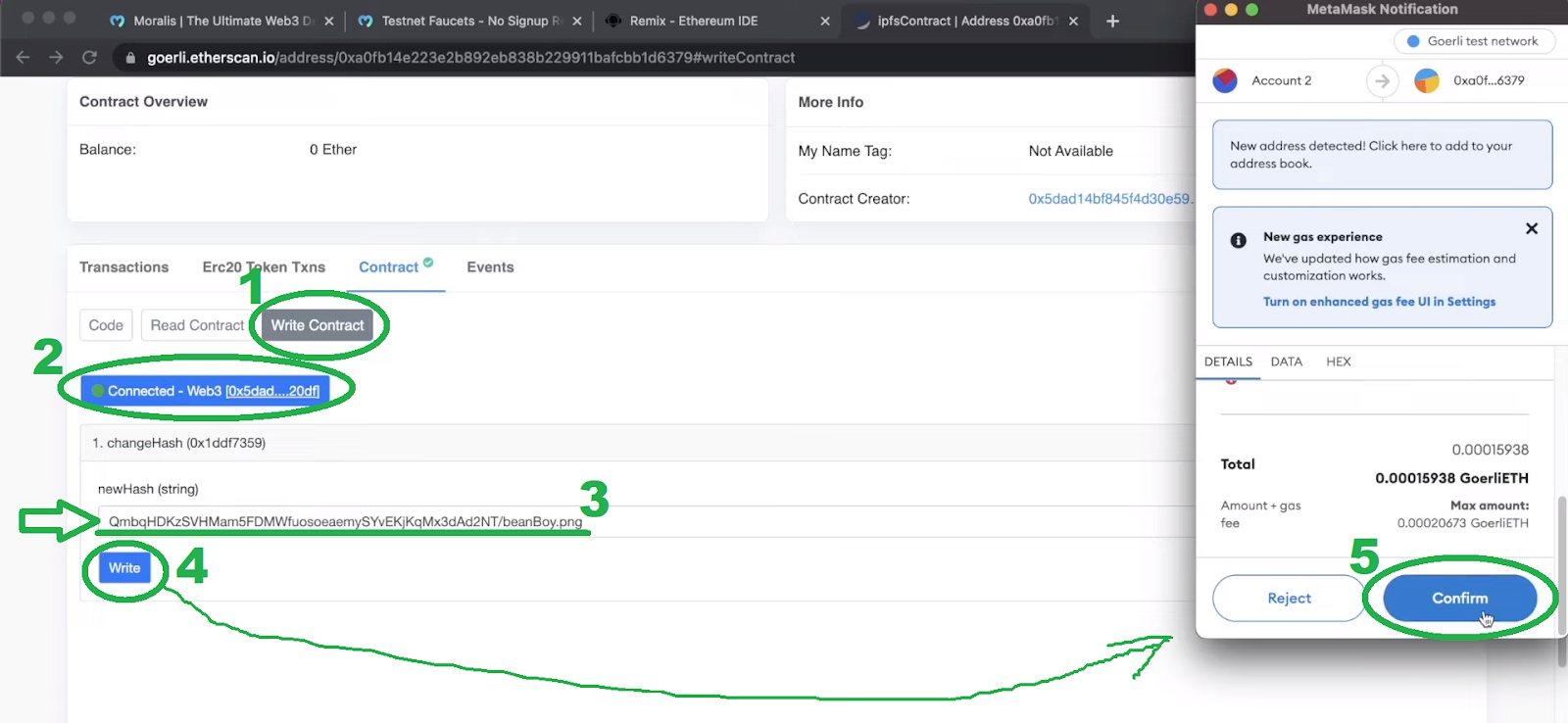Viewport: 1568px width, 723px height.
Task: Click the Not Available name tag text
Action: pos(1071,151)
